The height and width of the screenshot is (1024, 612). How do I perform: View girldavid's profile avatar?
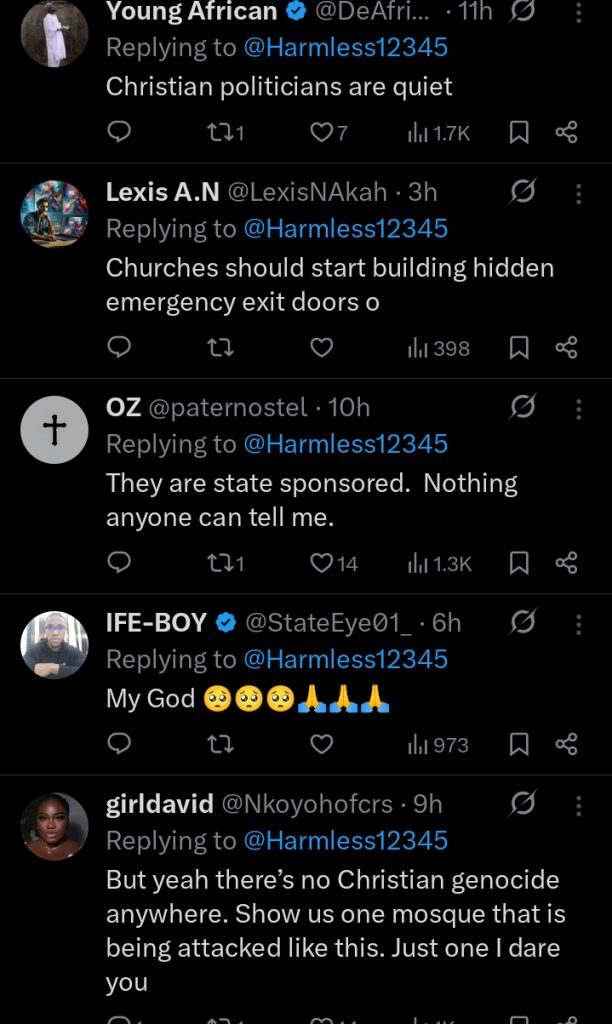click(55, 825)
